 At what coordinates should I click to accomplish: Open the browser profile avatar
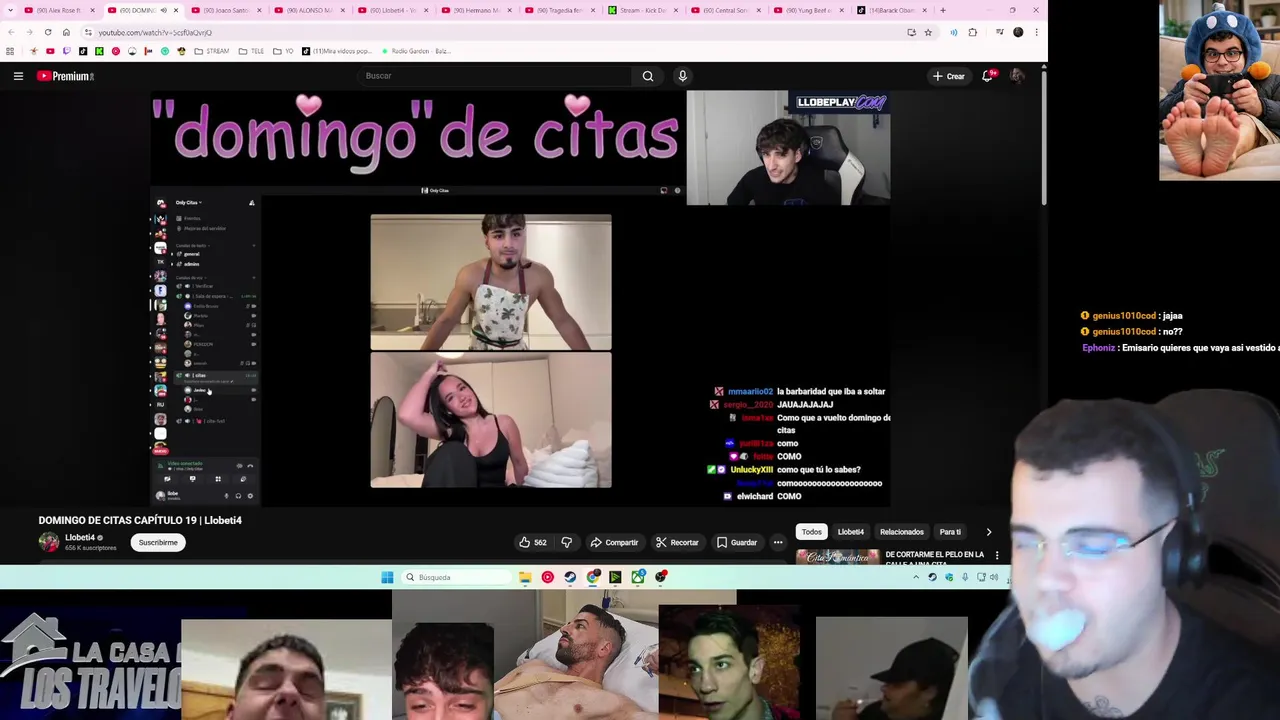(1018, 32)
